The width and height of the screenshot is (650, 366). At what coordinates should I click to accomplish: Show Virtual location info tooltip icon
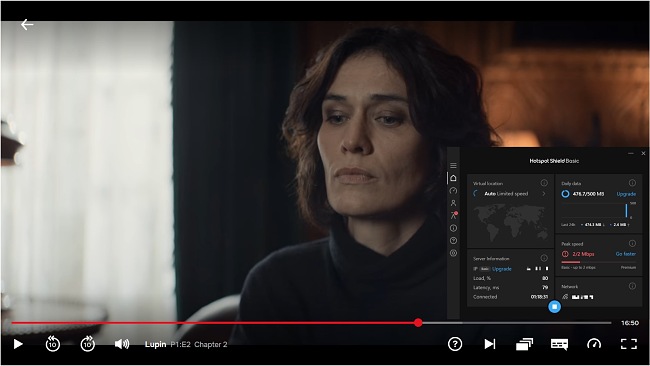(544, 183)
